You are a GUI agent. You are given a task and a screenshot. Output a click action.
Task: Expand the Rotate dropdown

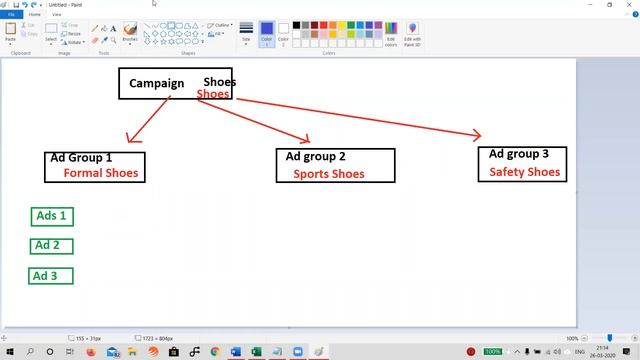coord(84,42)
